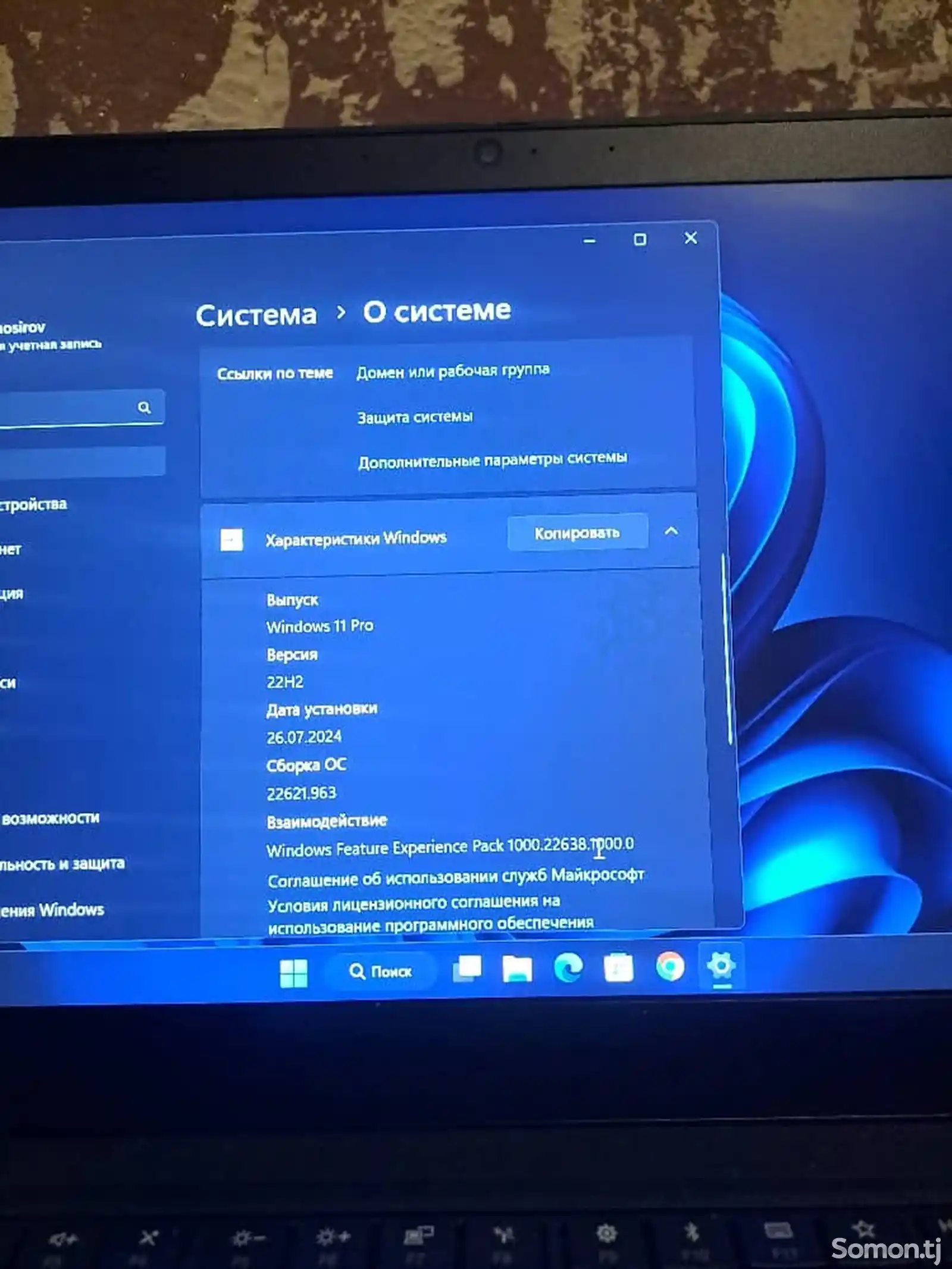Open Дополнительные параметры системы link
Image resolution: width=952 pixels, height=1269 pixels.
pyautogui.click(x=493, y=460)
